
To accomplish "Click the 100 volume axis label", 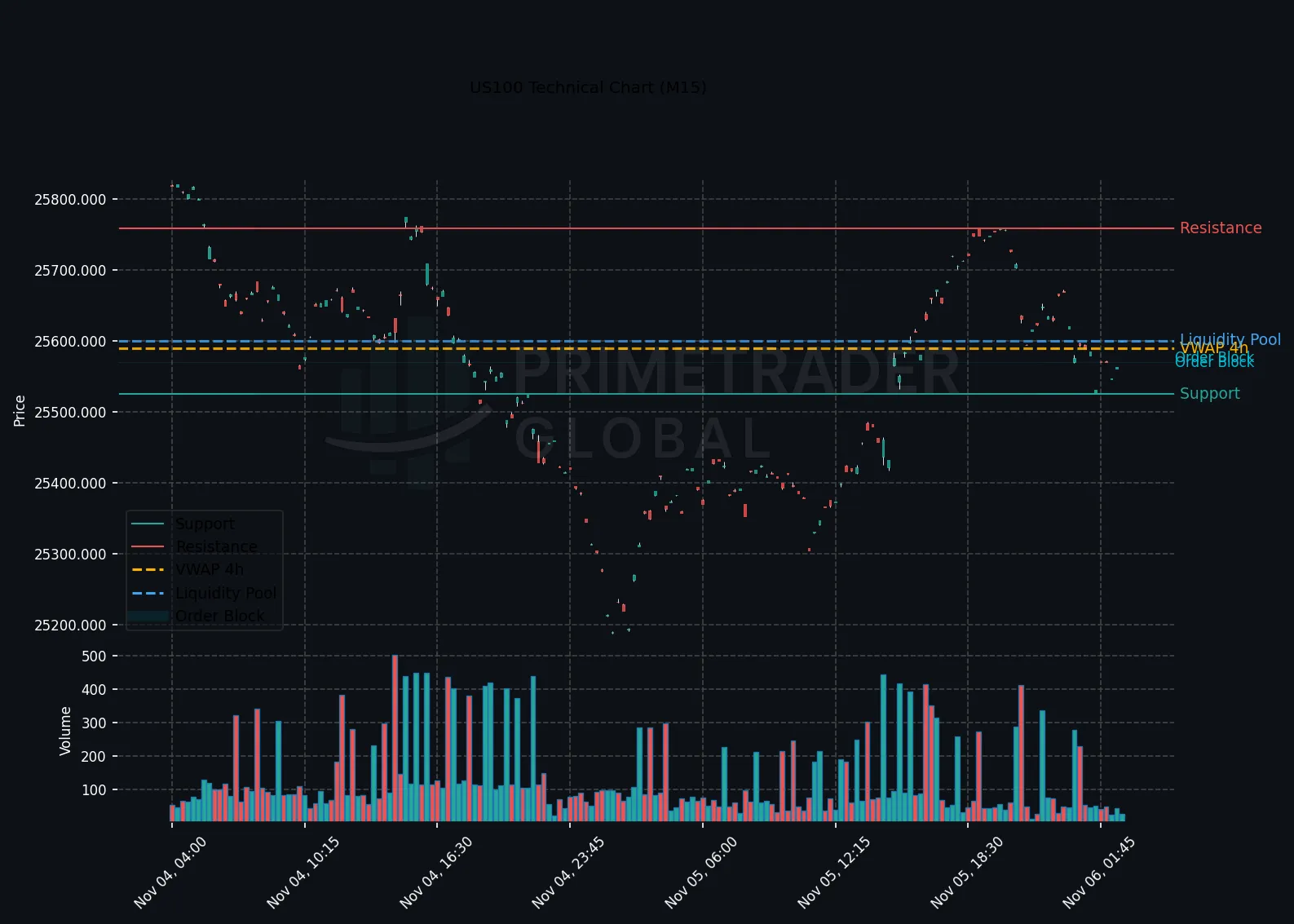I will [x=95, y=790].
